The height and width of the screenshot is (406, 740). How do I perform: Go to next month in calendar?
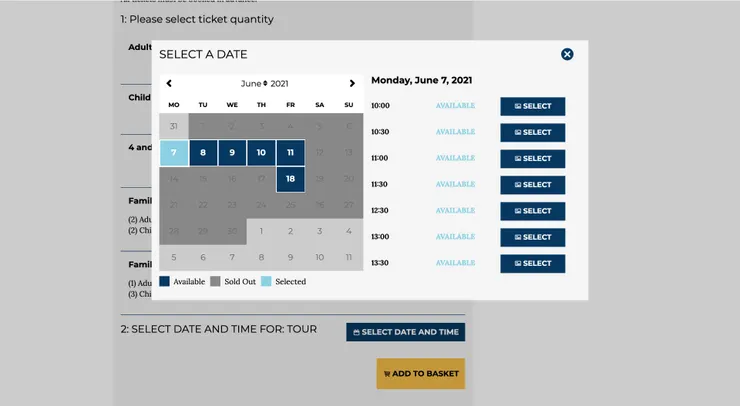(x=352, y=84)
